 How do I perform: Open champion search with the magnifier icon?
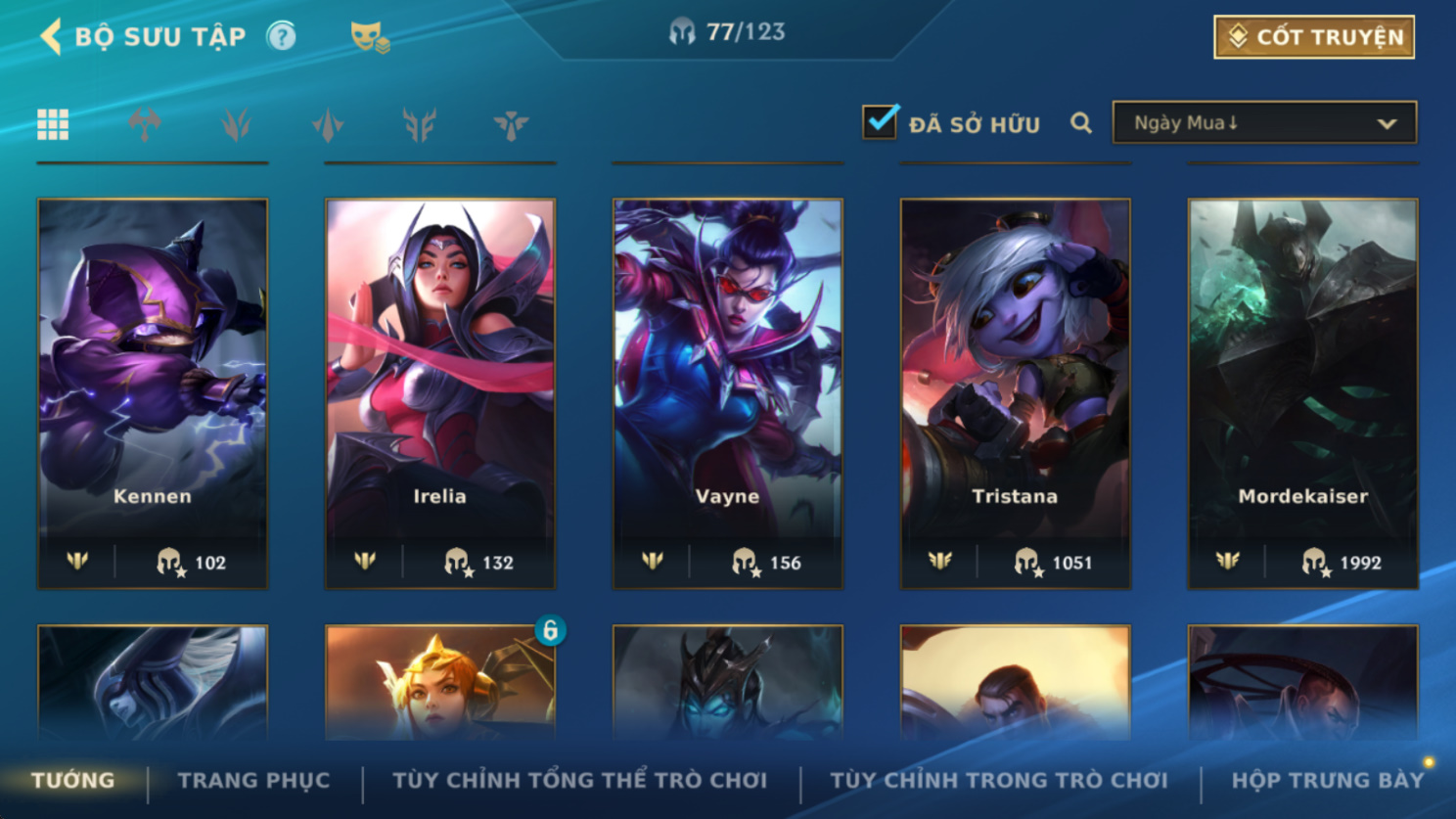point(1081,123)
